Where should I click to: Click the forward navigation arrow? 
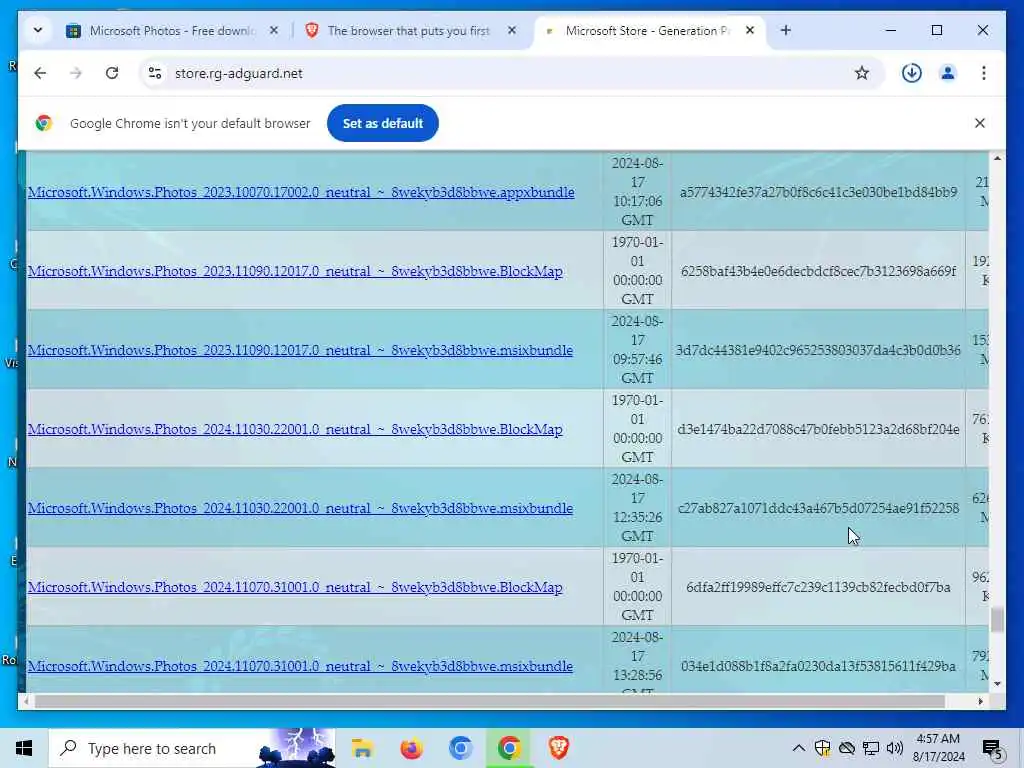click(76, 73)
